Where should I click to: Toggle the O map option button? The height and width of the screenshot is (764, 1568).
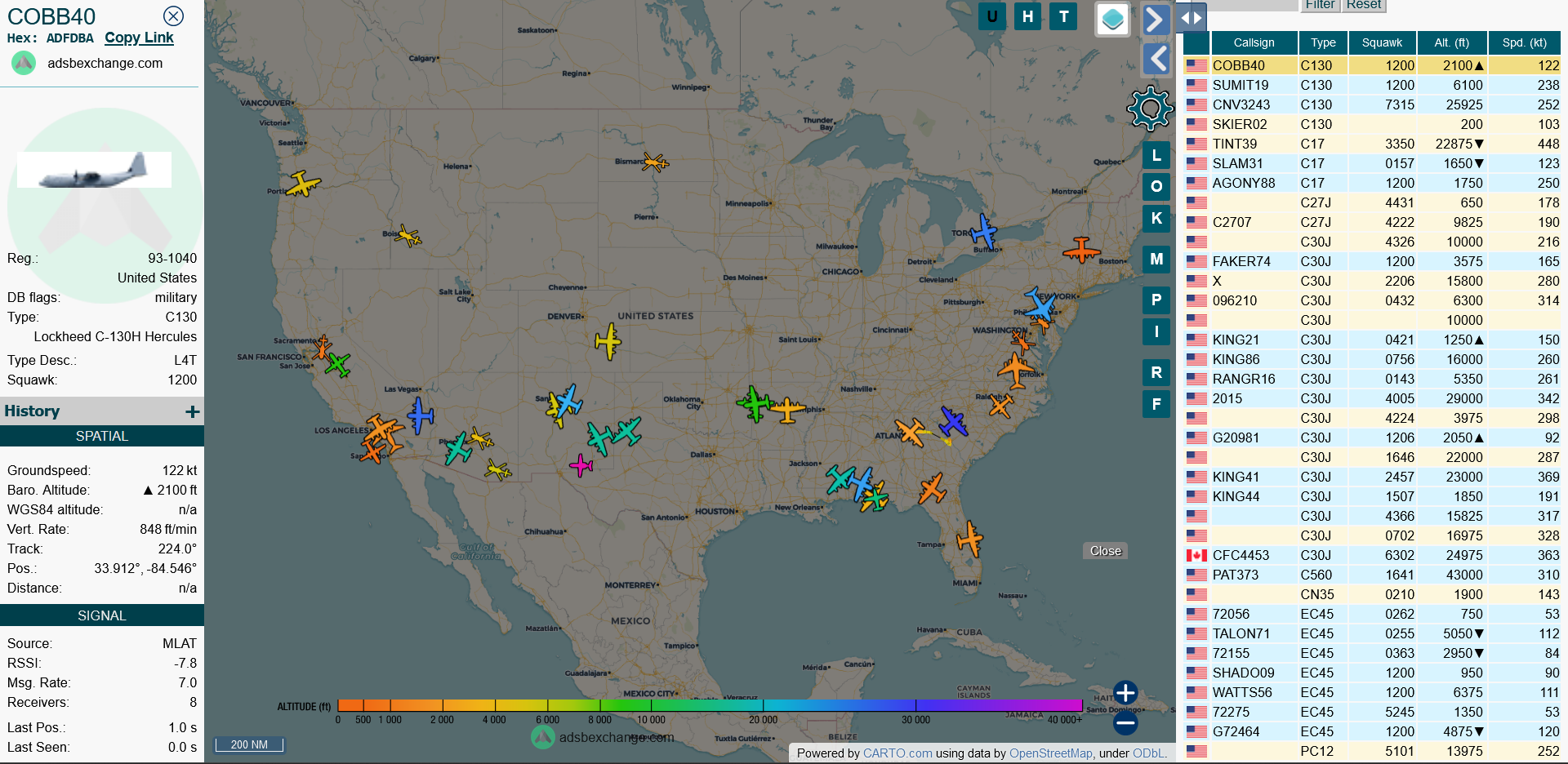(x=1156, y=186)
